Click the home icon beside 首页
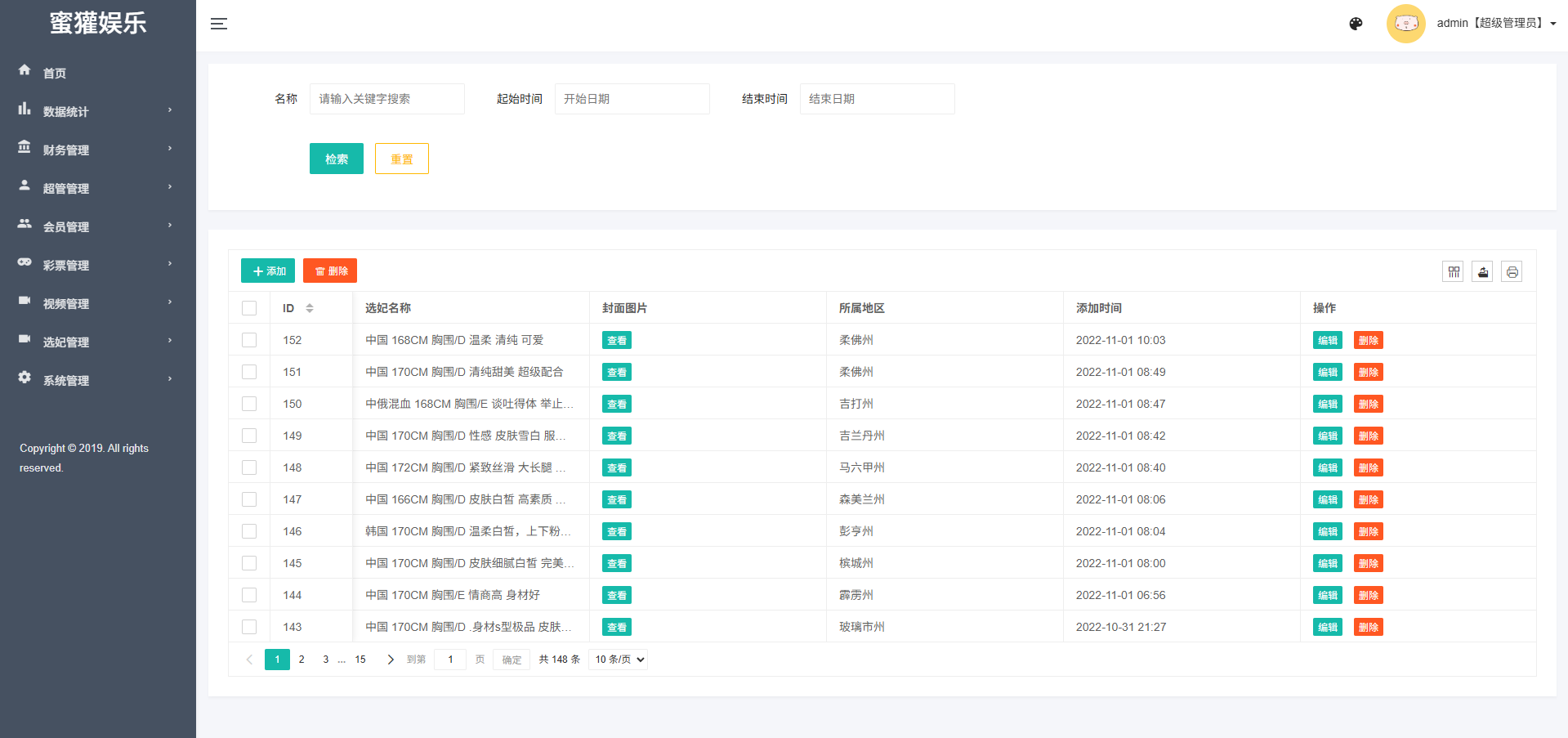The image size is (1568, 738). (25, 70)
